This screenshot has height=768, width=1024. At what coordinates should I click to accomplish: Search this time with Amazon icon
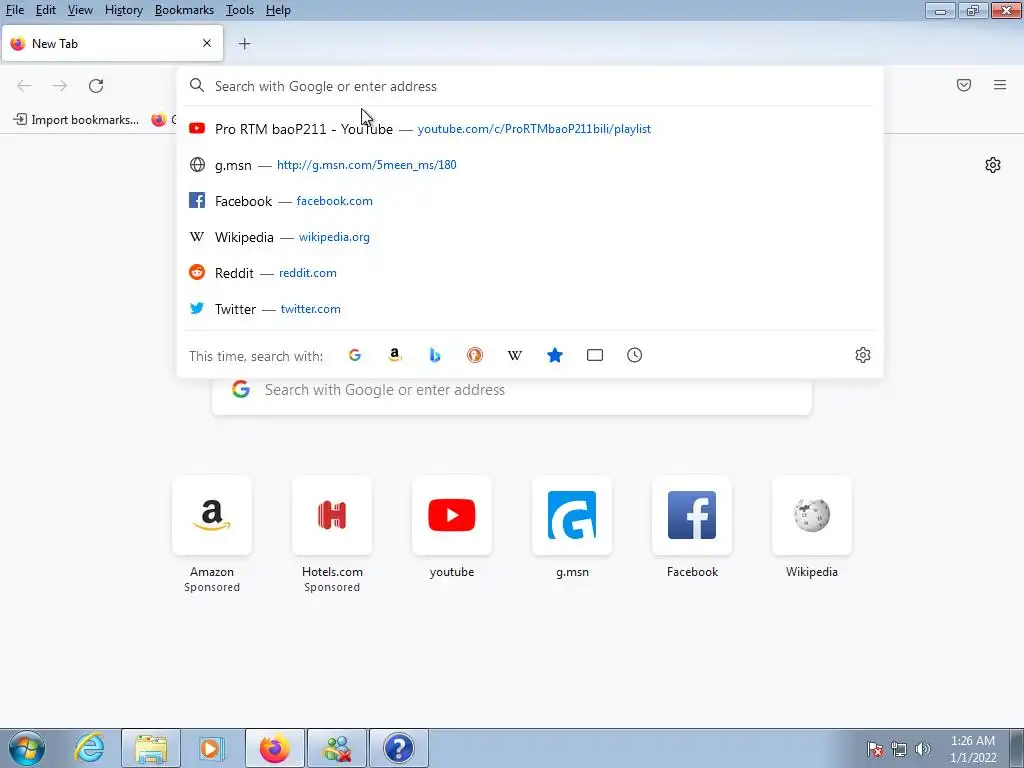394,355
